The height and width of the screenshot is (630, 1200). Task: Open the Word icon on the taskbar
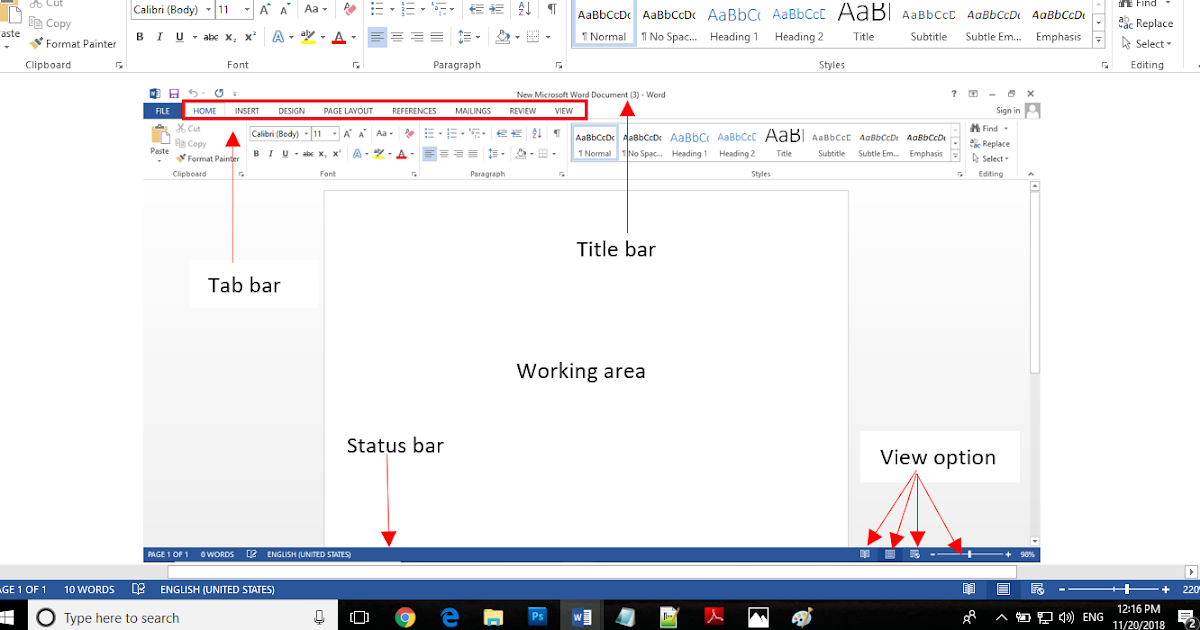[582, 616]
